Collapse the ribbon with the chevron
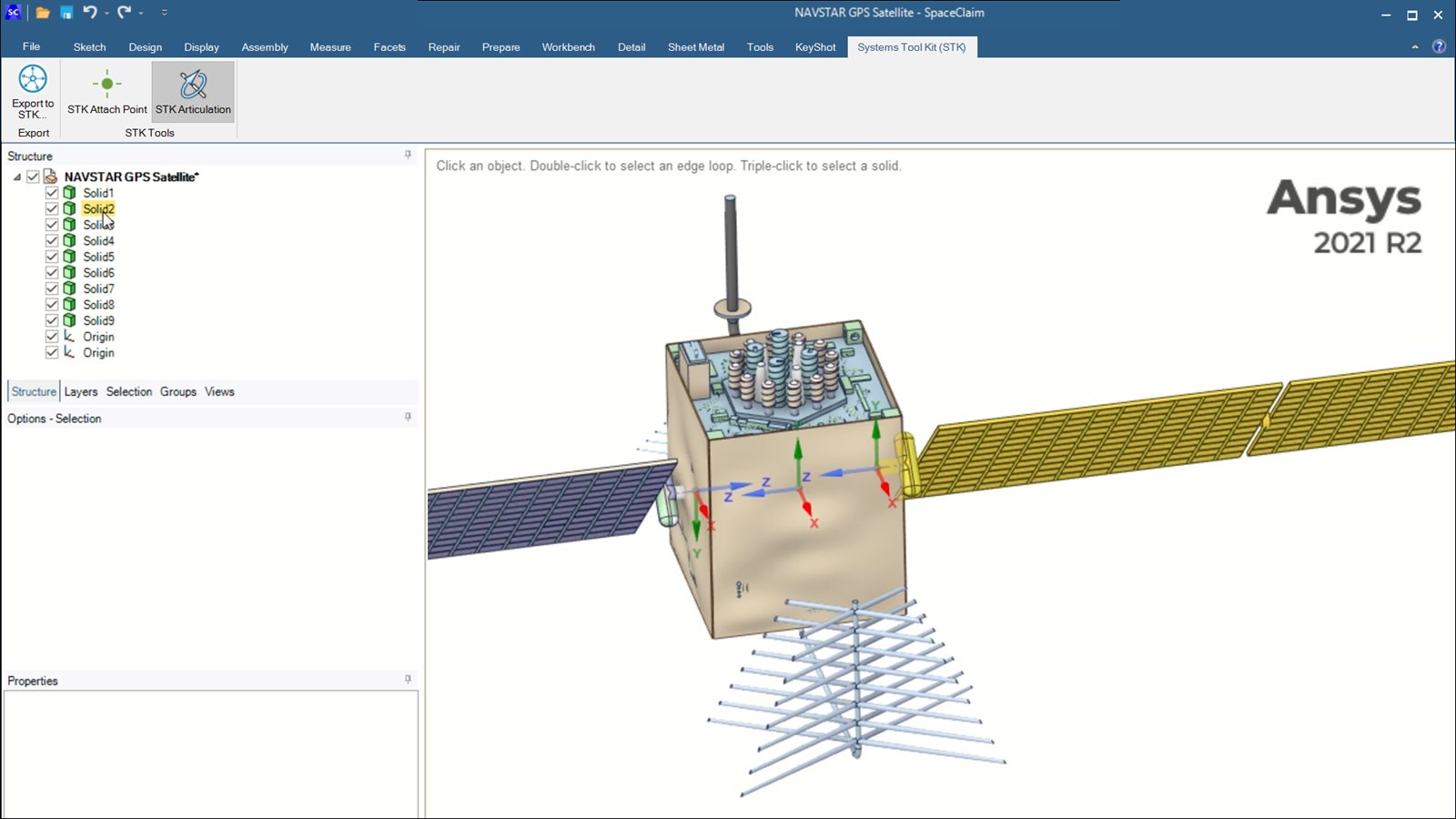This screenshot has height=819, width=1456. pos(1415,47)
